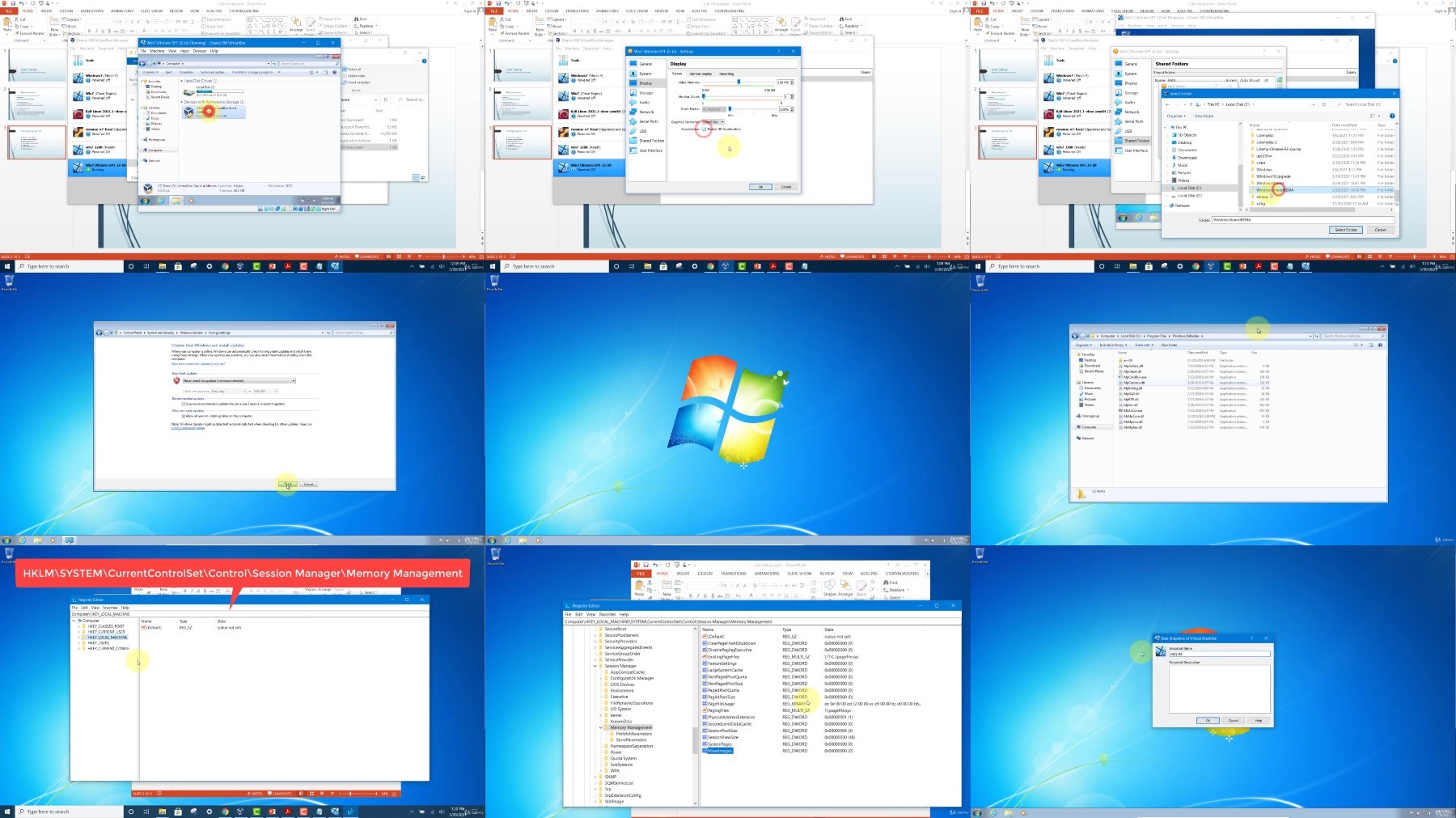Screen dimensions: 1456x818
Task: Click OK in Display settings dialog
Action: pos(760,187)
